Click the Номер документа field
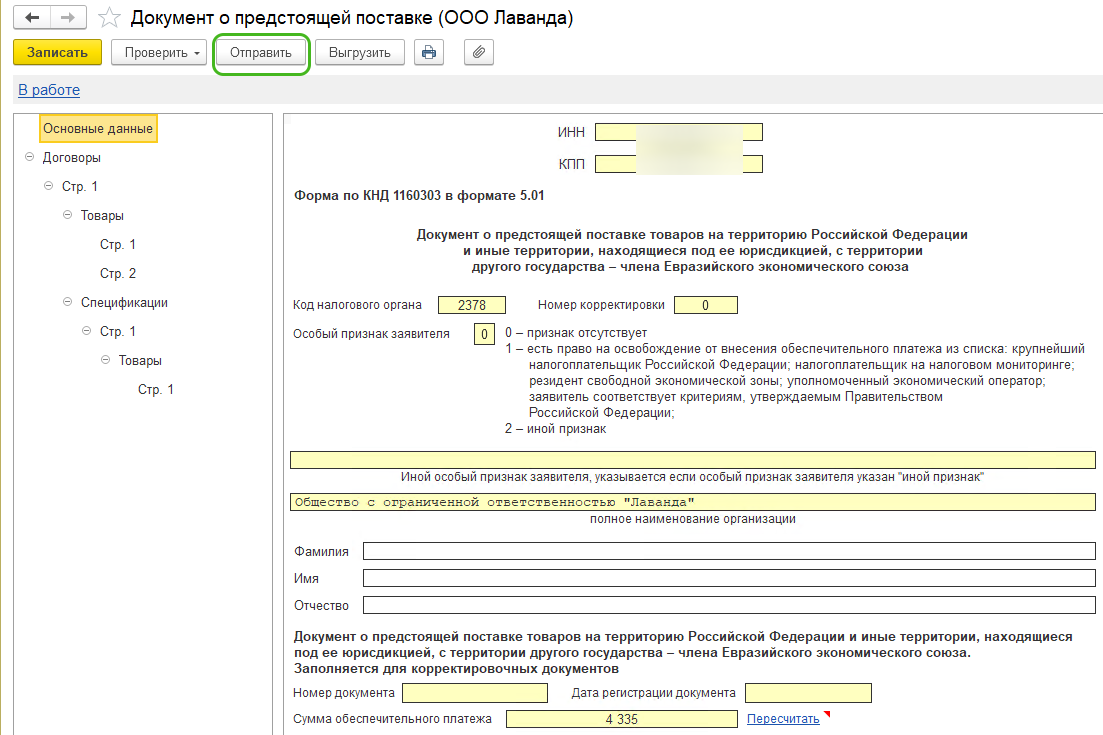Viewport: 1103px width, 735px height. 475,693
